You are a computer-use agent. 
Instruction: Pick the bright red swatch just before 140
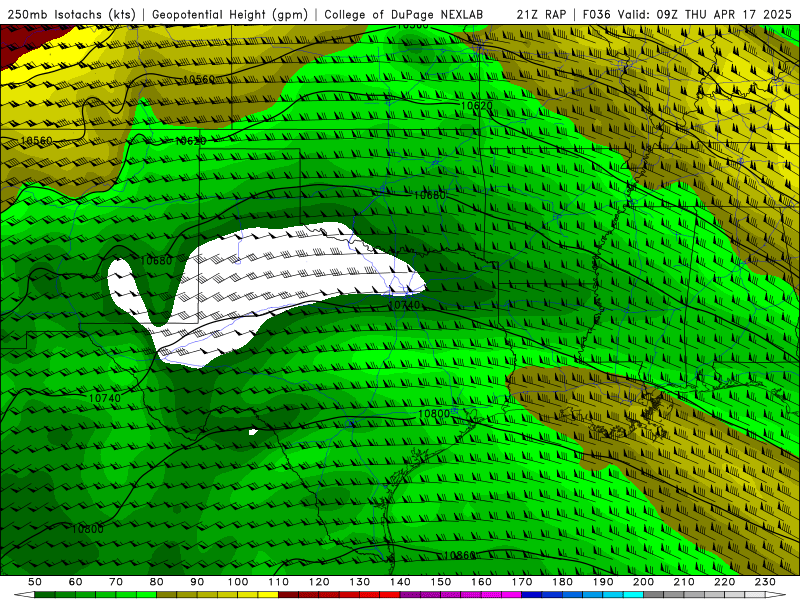(390, 594)
